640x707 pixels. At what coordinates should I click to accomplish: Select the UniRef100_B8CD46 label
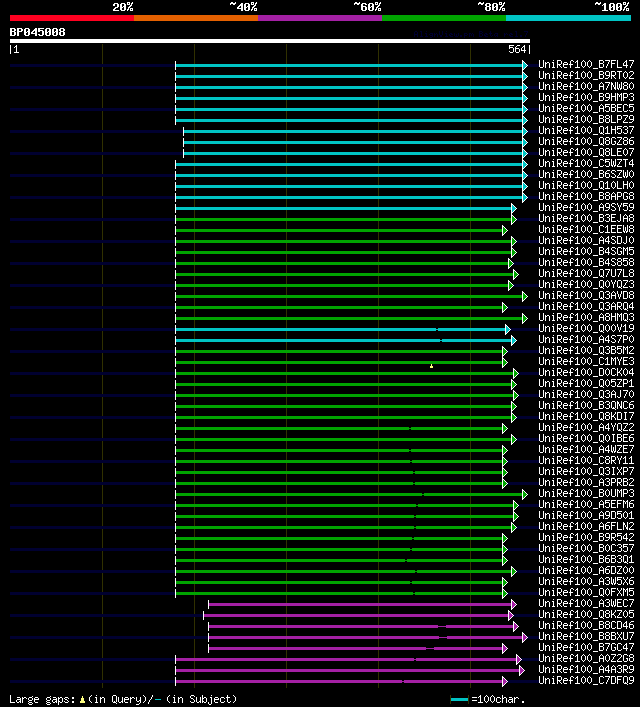tap(586, 626)
